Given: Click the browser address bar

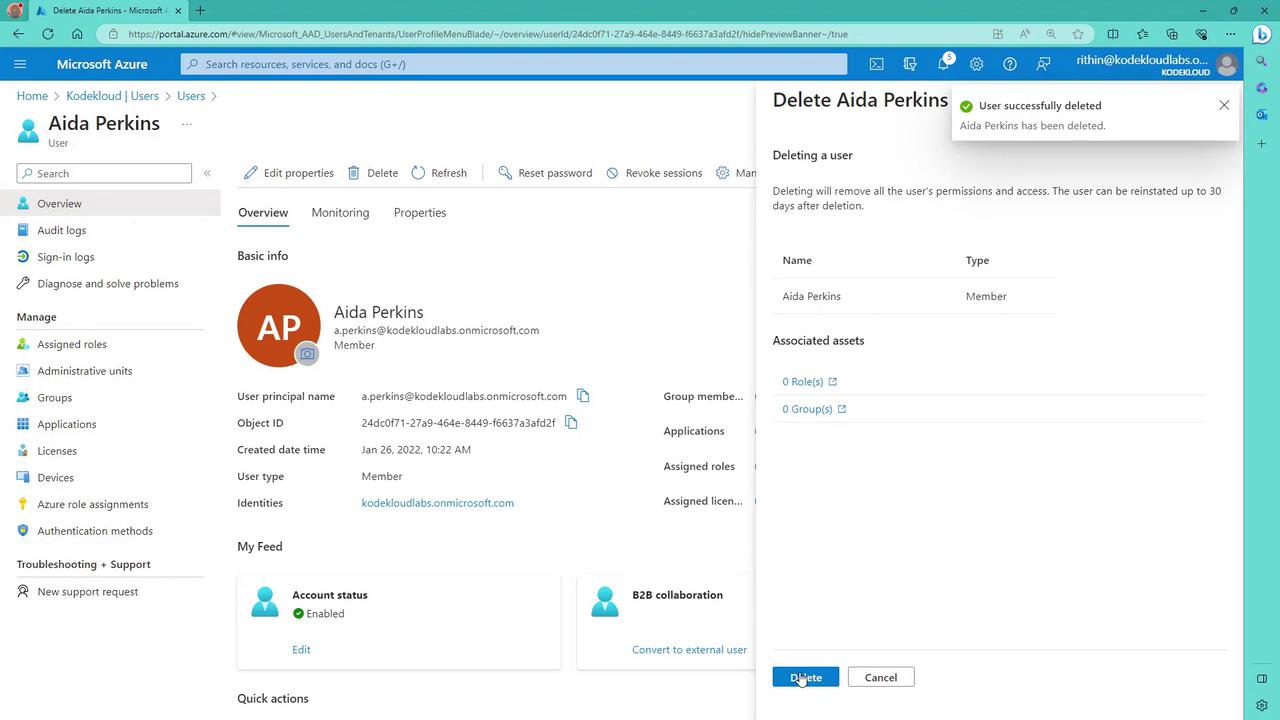Looking at the screenshot, I should pos(545,34).
